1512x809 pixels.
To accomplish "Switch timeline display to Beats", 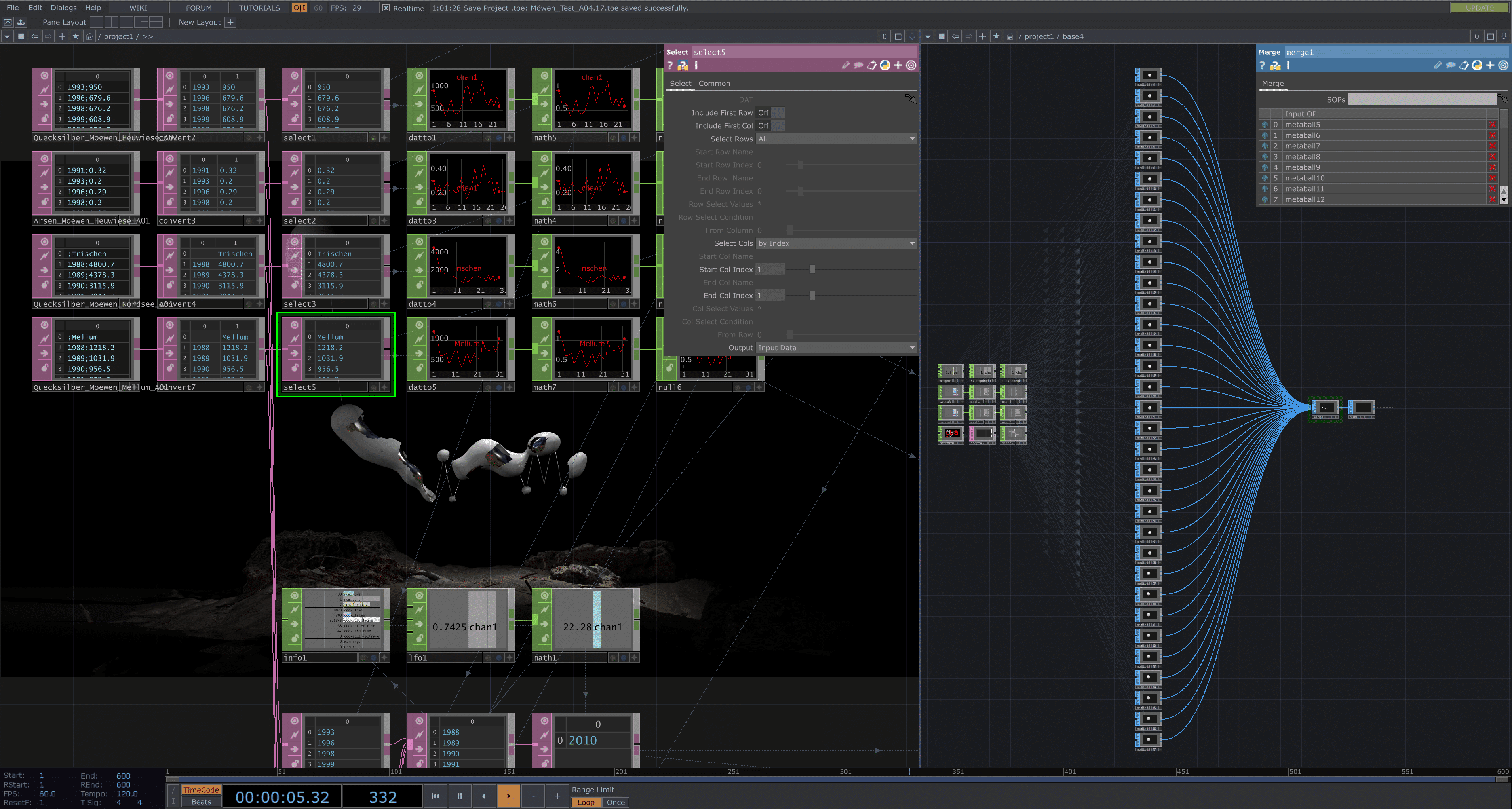I will pyautogui.click(x=201, y=802).
